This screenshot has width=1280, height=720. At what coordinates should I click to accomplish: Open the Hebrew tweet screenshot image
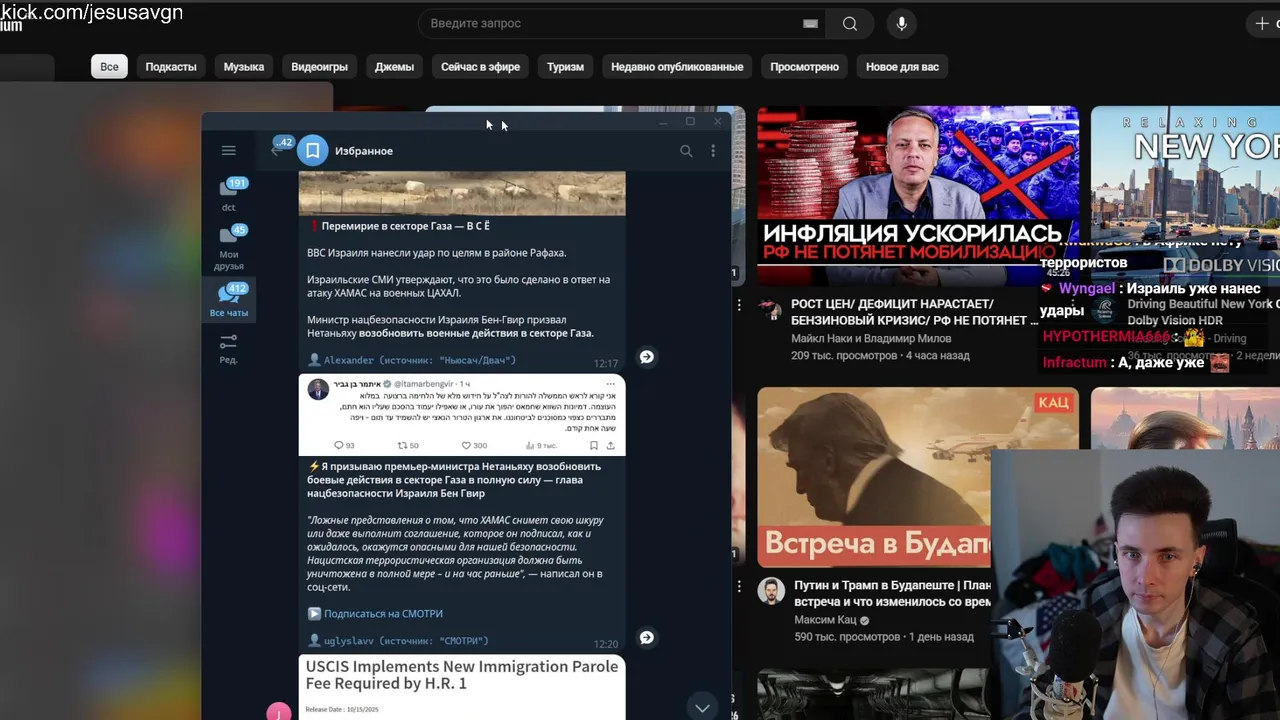[x=462, y=415]
